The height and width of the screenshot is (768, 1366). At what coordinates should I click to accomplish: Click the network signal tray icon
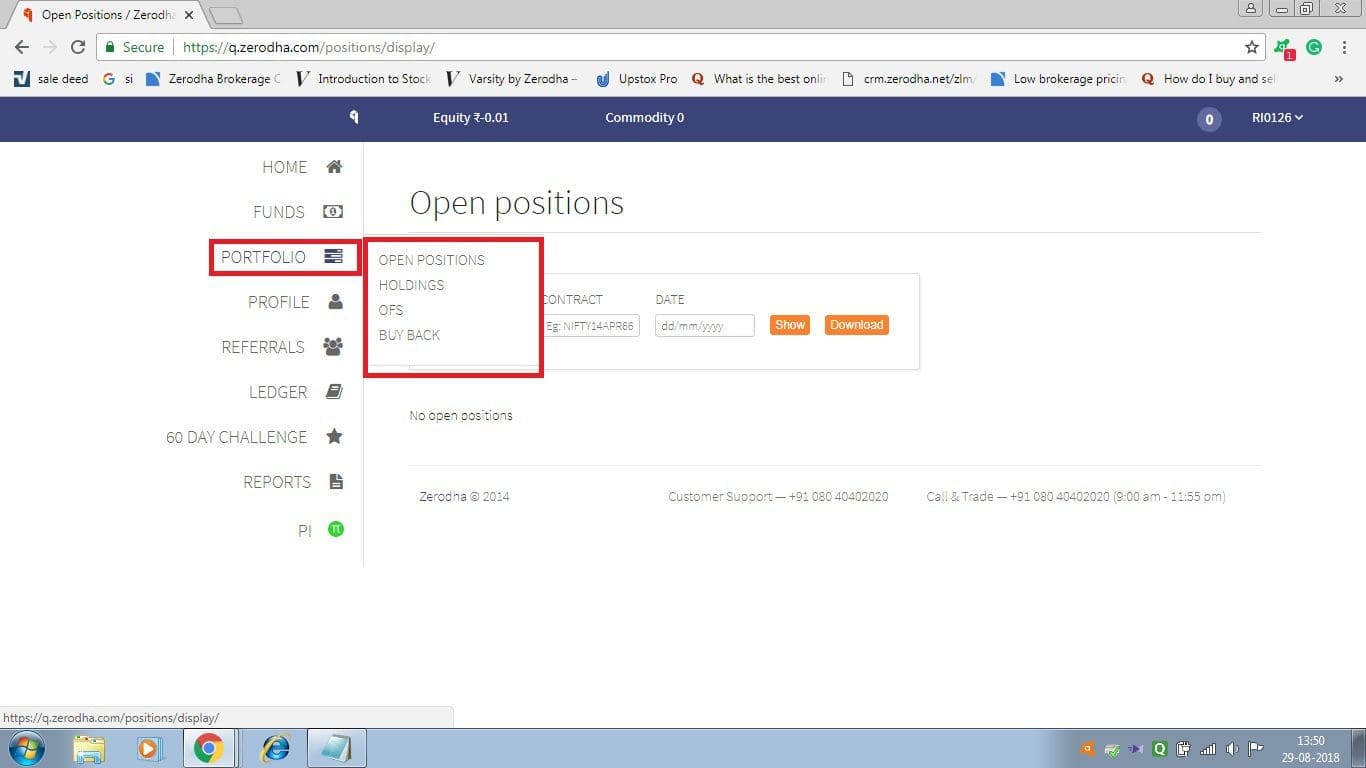(1208, 748)
